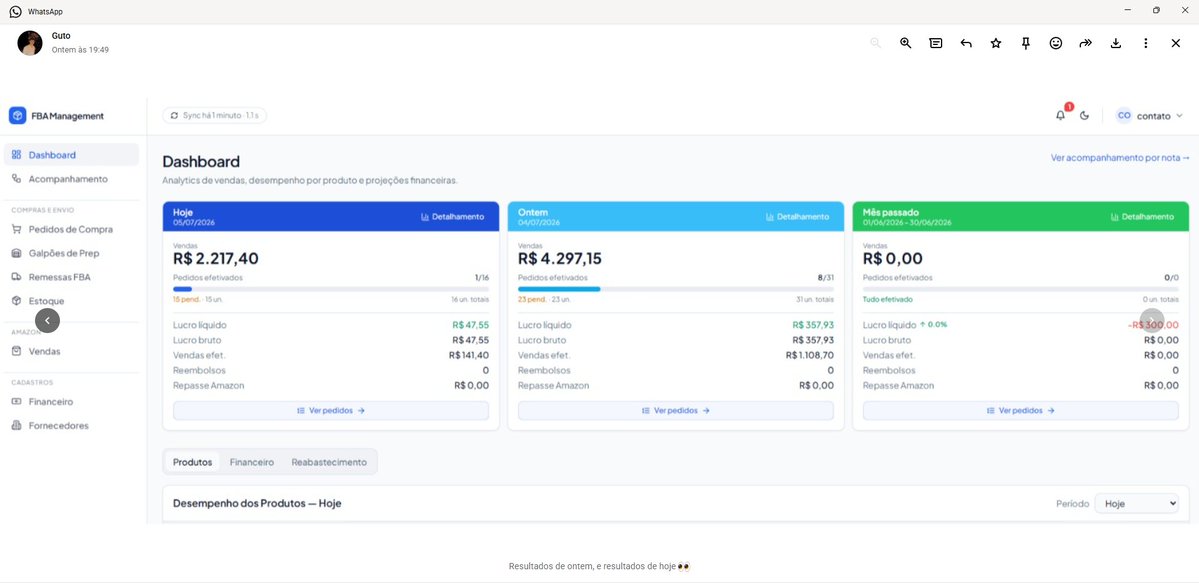1199x583 pixels.
Task: Open notifications bell with red badge
Action: click(1061, 115)
